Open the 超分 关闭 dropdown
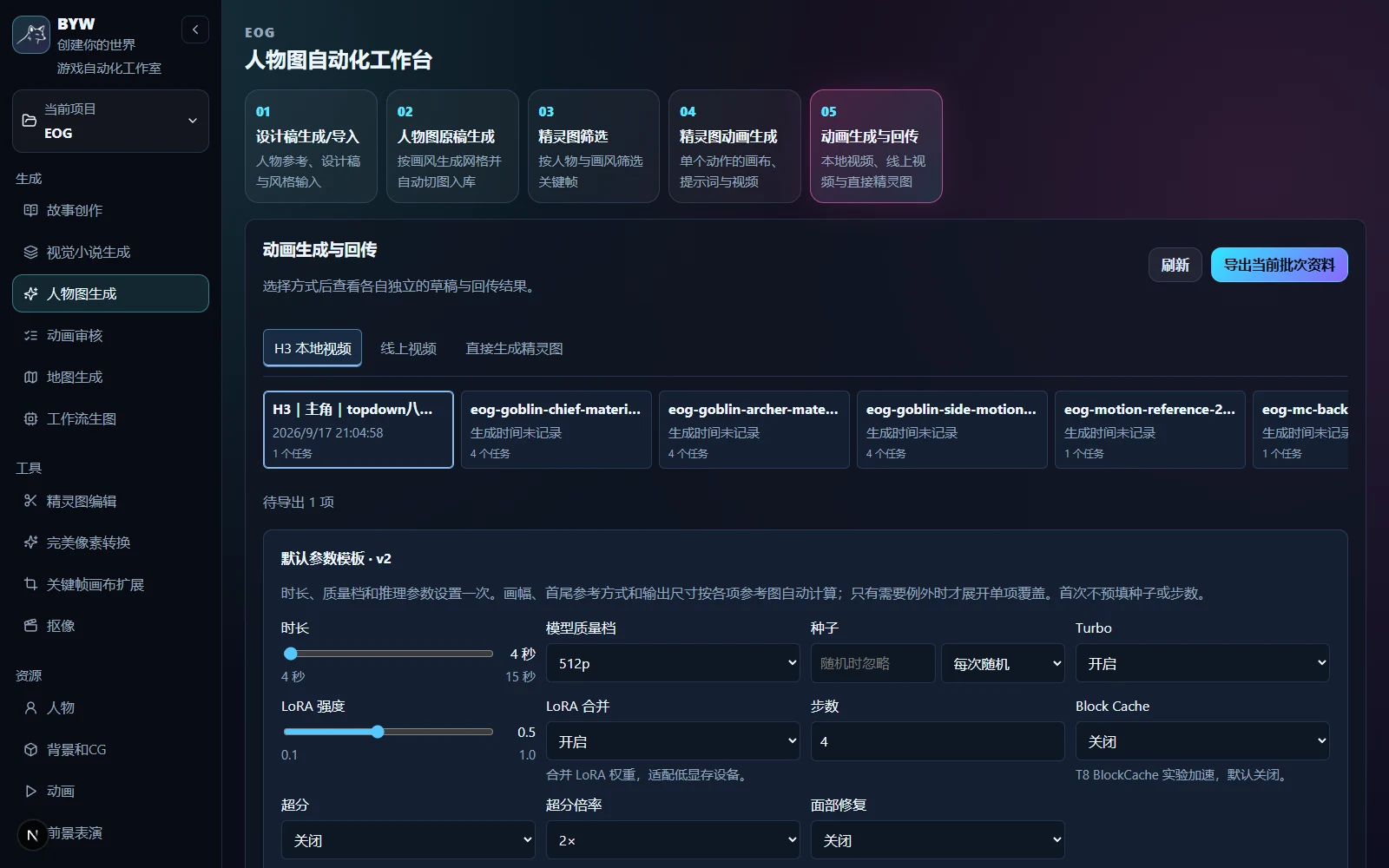 pyautogui.click(x=408, y=840)
